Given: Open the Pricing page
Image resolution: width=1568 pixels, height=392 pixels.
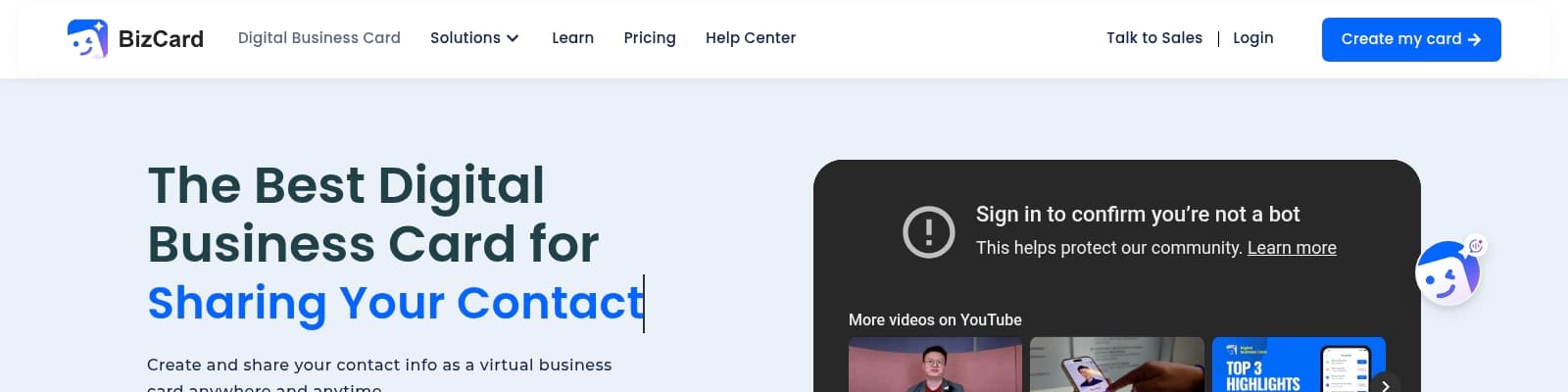Looking at the screenshot, I should coord(650,38).
